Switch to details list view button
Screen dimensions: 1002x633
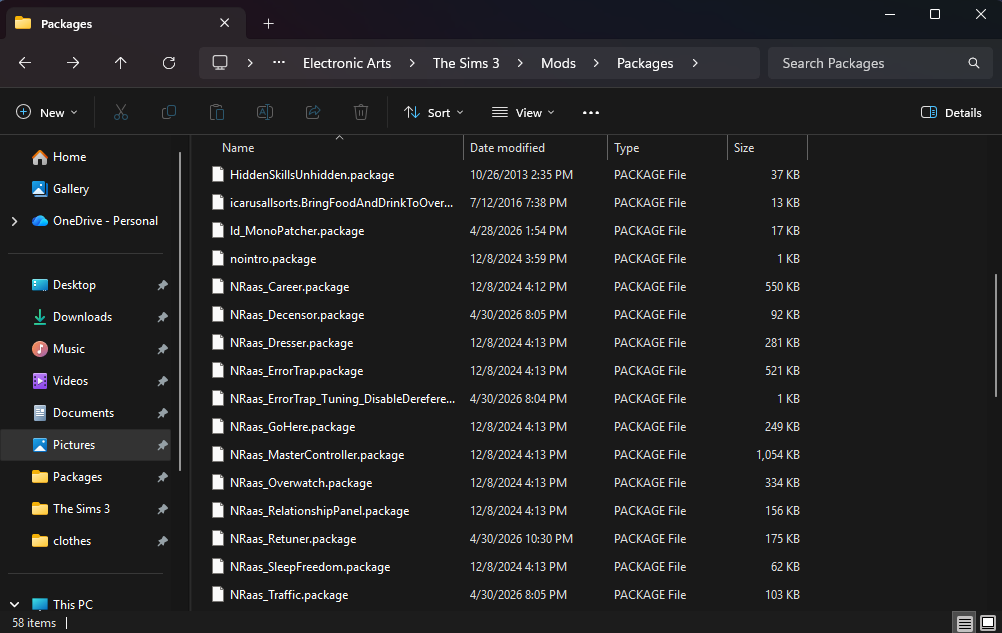click(964, 623)
